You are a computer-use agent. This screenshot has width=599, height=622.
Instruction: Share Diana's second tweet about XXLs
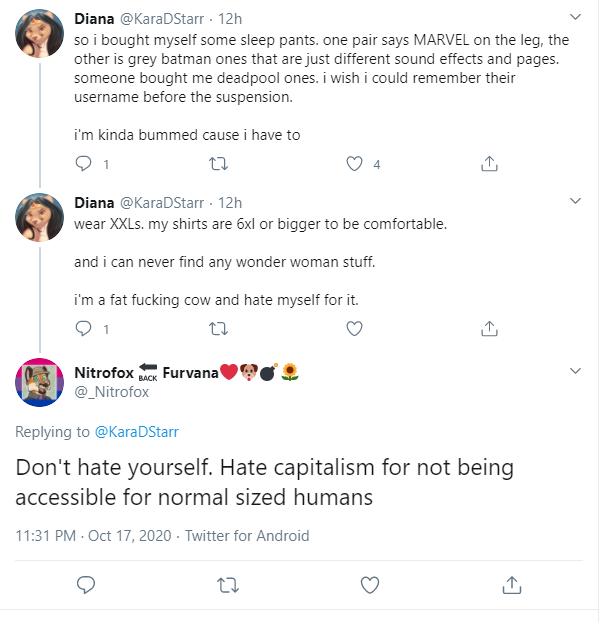(x=489, y=328)
